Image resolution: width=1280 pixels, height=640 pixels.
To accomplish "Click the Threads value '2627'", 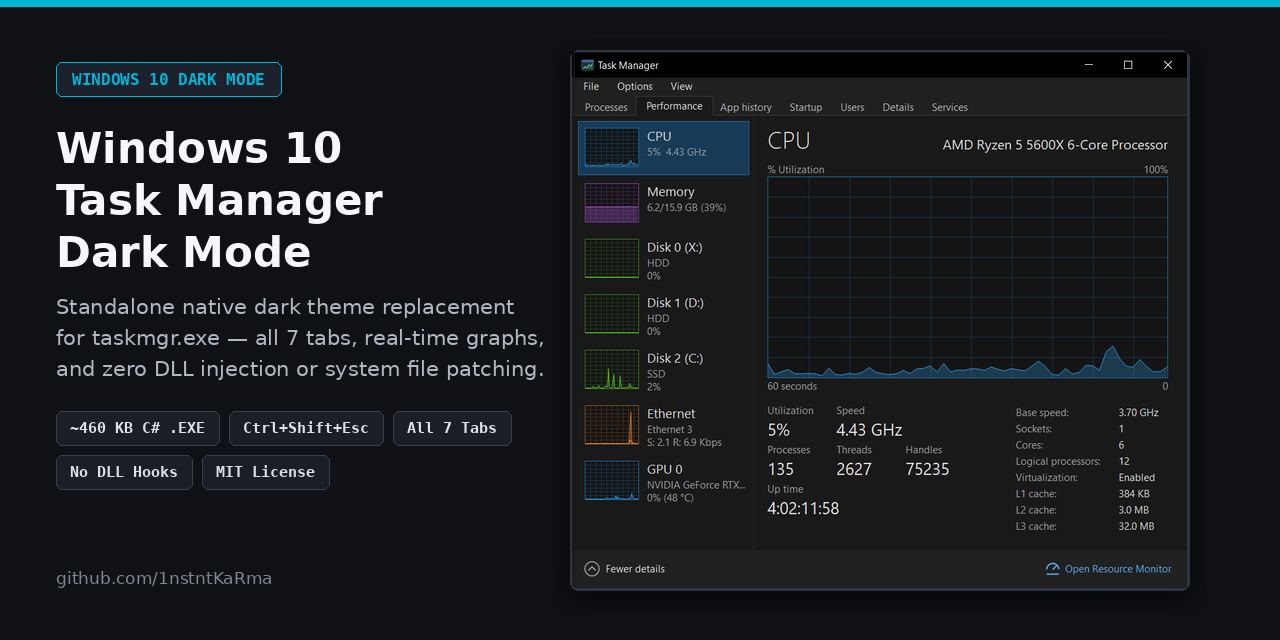I will [854, 469].
